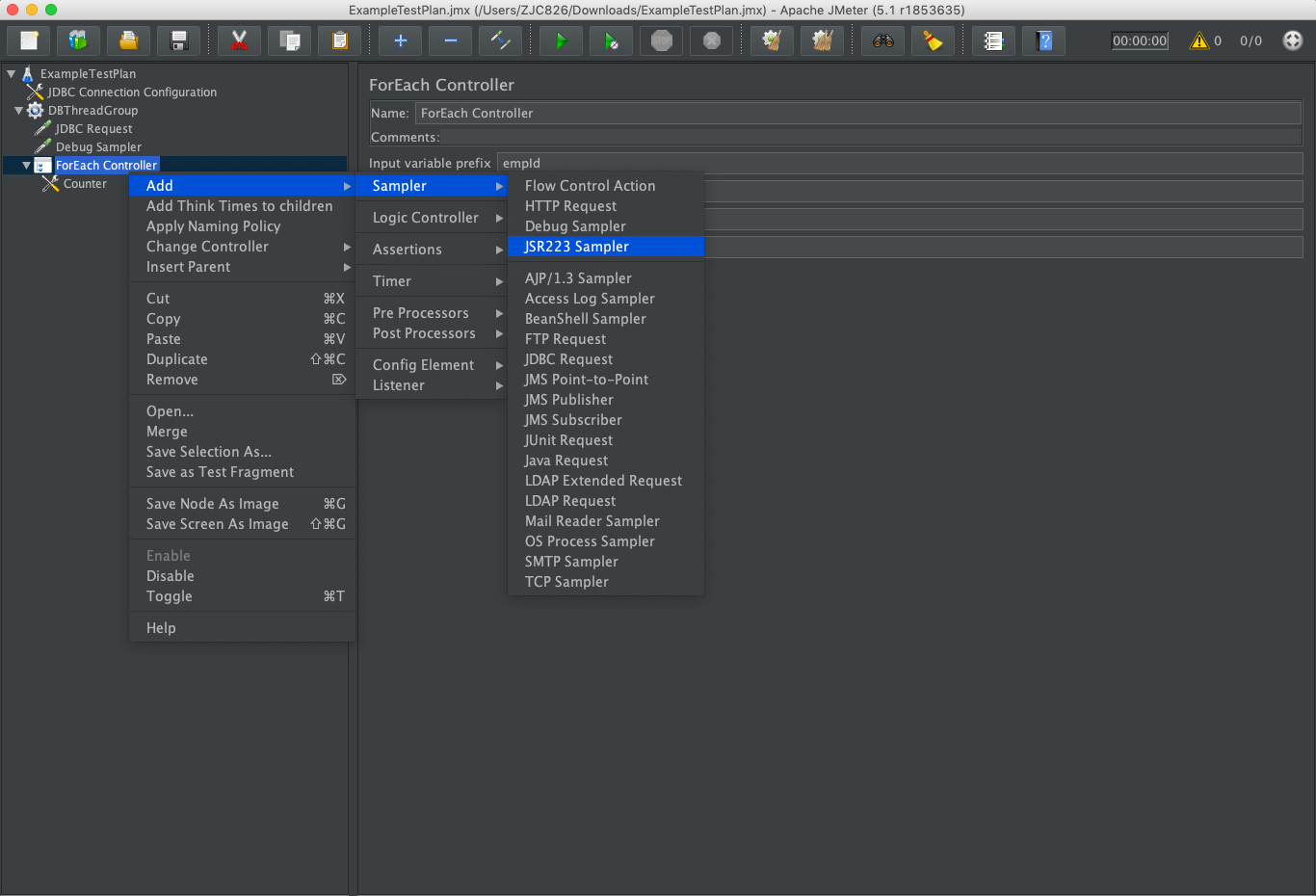Select TCP Sampler menu entry
1316x896 pixels.
(x=606, y=582)
